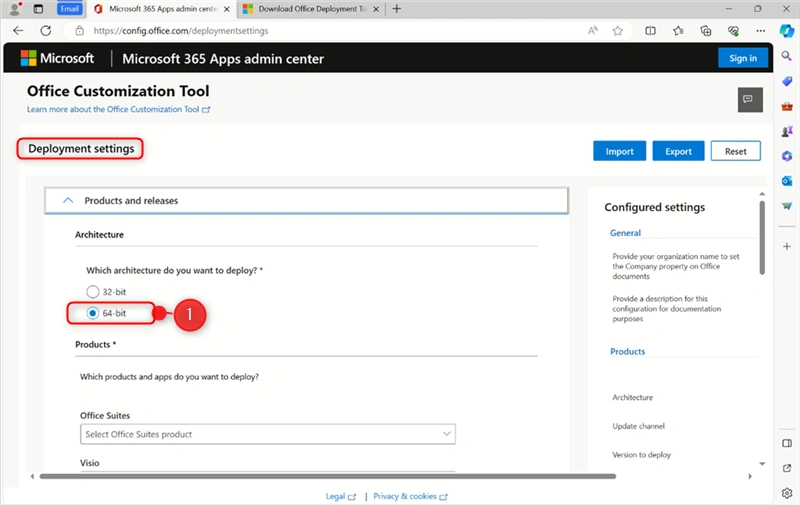This screenshot has width=800, height=505.
Task: Click the Deployment settings heading
Action: (x=81, y=148)
